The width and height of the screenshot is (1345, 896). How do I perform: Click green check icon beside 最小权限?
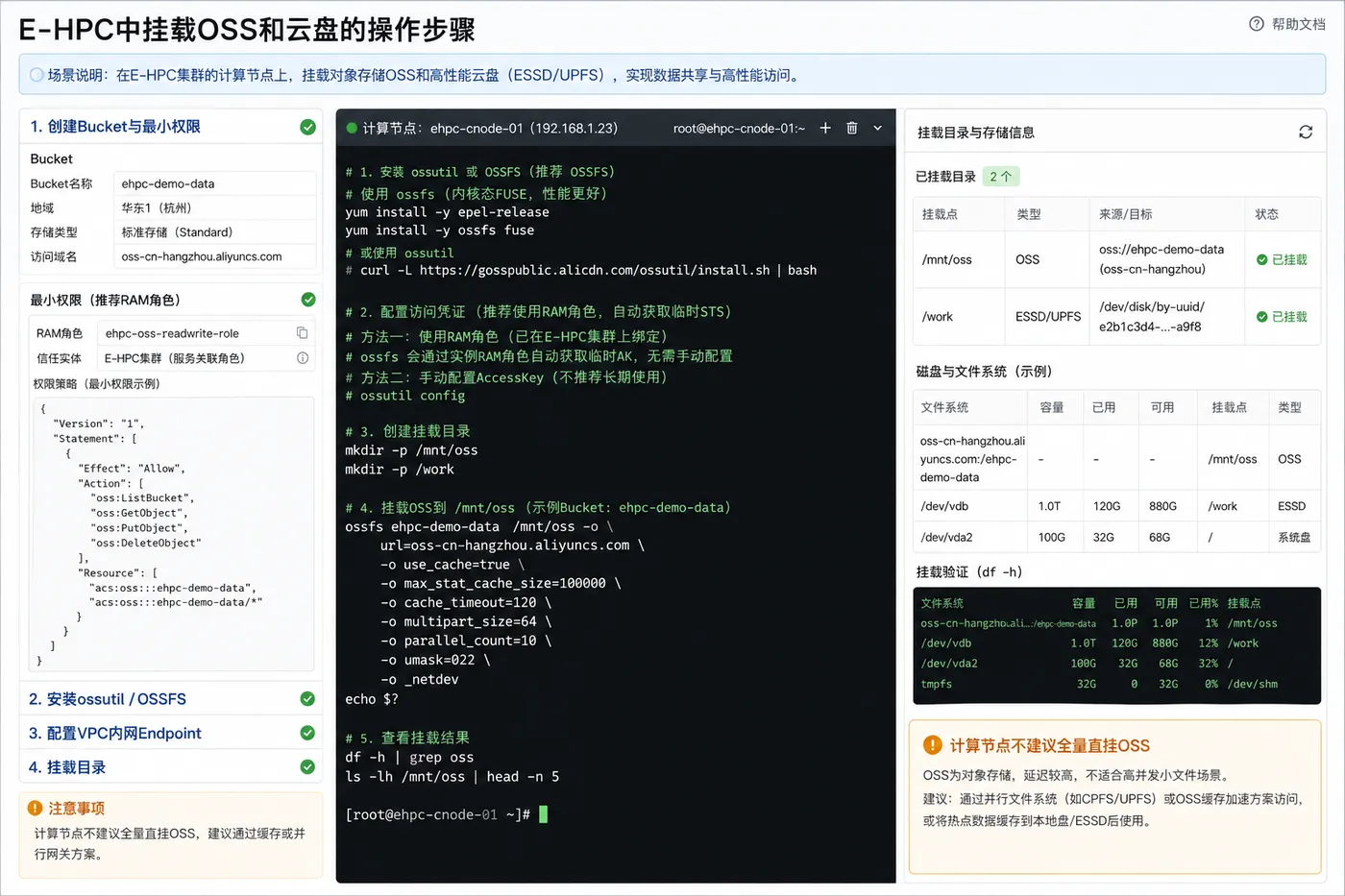tap(307, 300)
